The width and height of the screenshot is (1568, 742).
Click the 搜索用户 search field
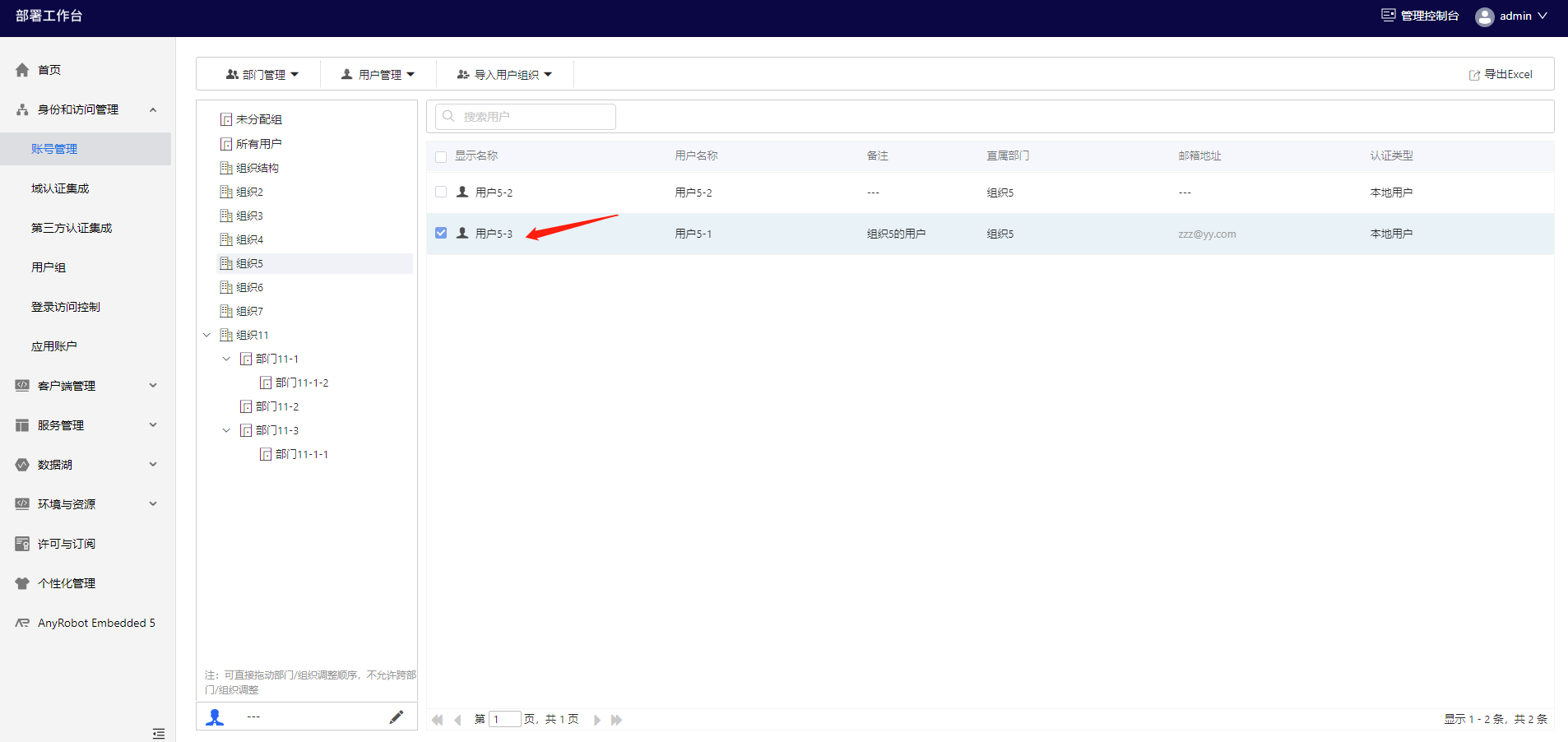526,117
